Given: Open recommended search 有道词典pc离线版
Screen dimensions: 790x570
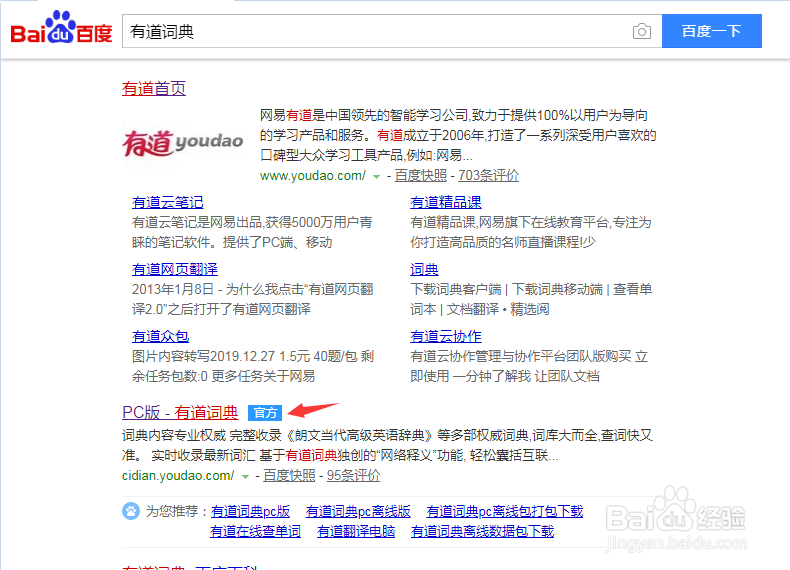Looking at the screenshot, I should pyautogui.click(x=358, y=512).
